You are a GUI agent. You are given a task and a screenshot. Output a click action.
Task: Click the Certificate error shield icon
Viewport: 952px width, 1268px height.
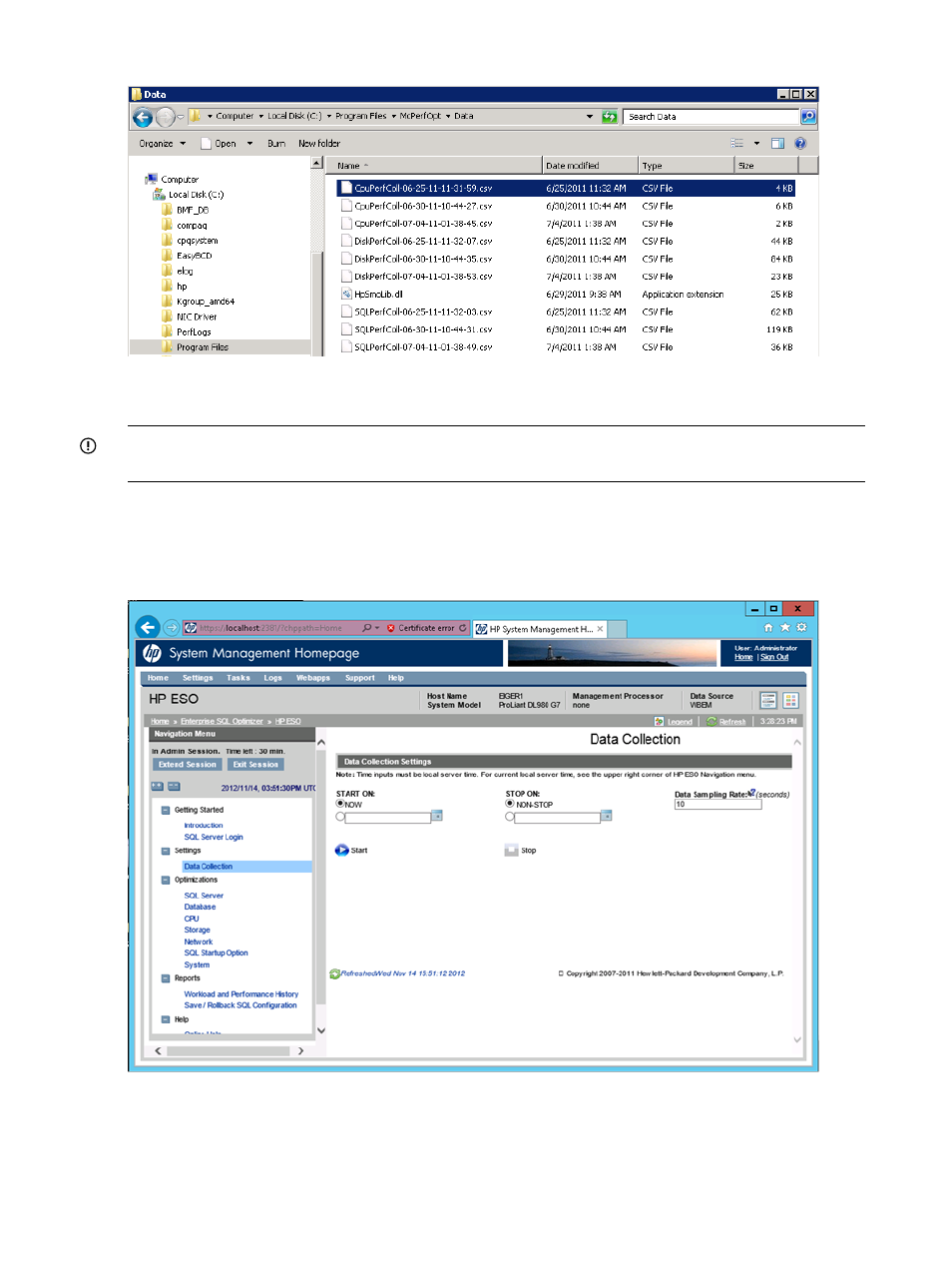(391, 628)
